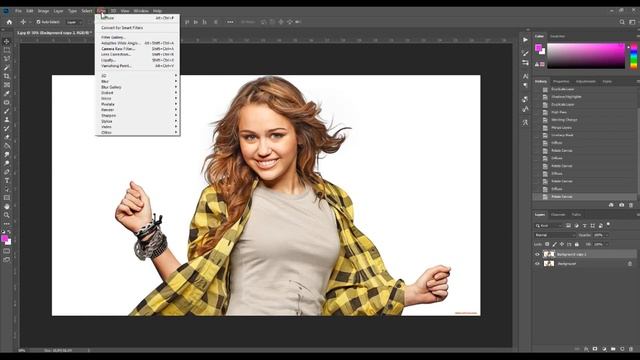Hide the Background copy 2 layer

click(537, 254)
